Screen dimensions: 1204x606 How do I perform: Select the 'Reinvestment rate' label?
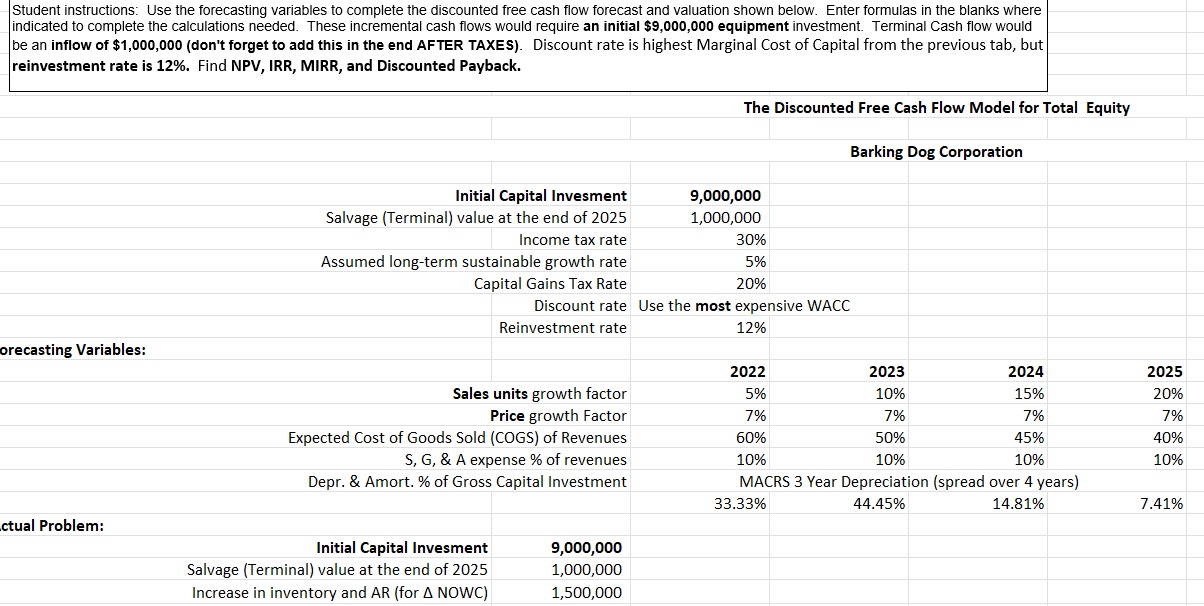point(563,327)
